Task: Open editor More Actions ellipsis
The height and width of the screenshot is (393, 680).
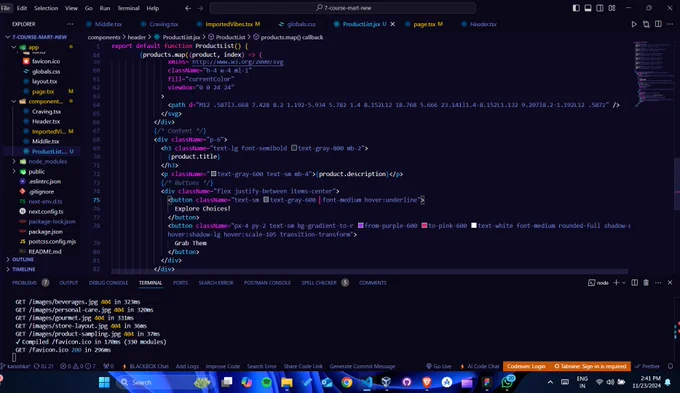Action: (670, 24)
